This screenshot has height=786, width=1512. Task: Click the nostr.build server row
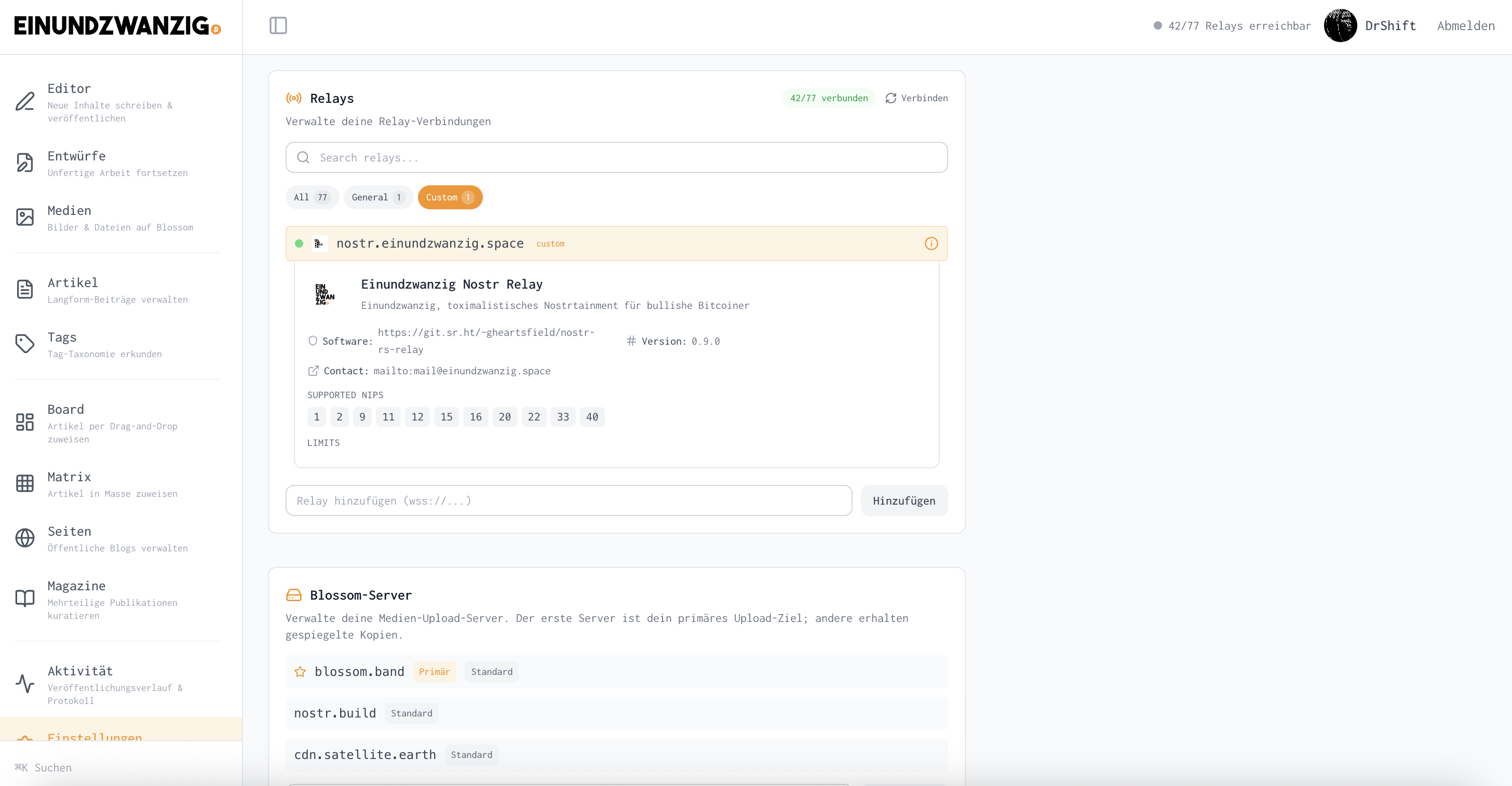pyautogui.click(x=616, y=713)
